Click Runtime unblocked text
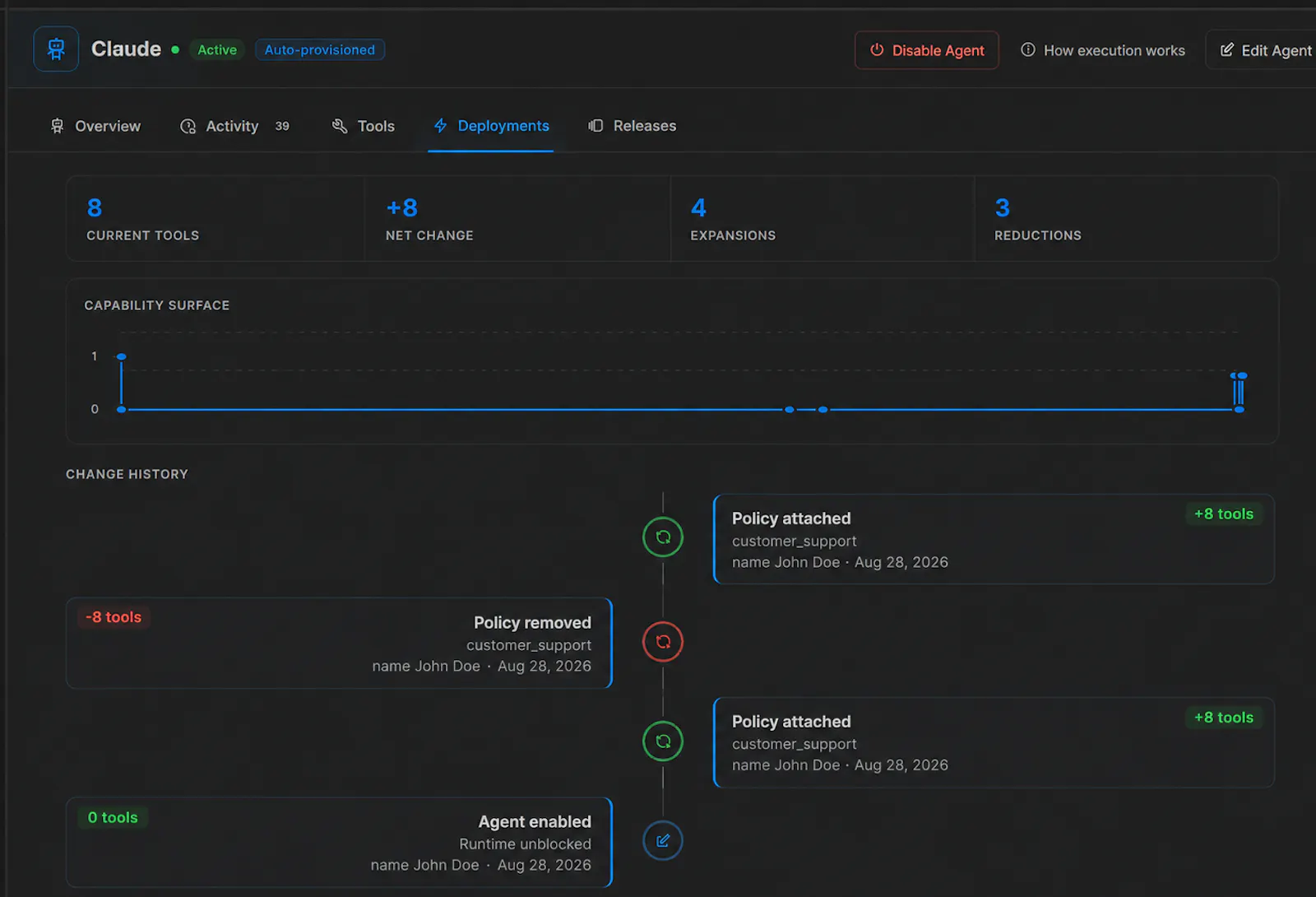Viewport: 1316px width, 897px height. pyautogui.click(x=525, y=844)
